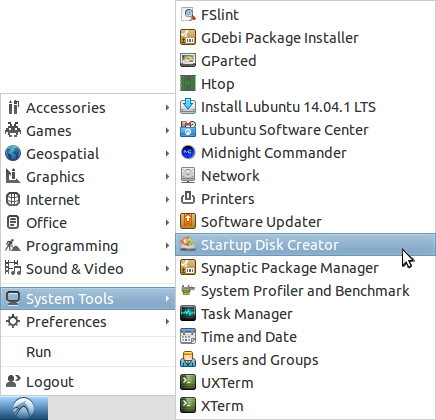Open the Internet category
Image resolution: width=436 pixels, height=420 pixels.
coord(88,200)
